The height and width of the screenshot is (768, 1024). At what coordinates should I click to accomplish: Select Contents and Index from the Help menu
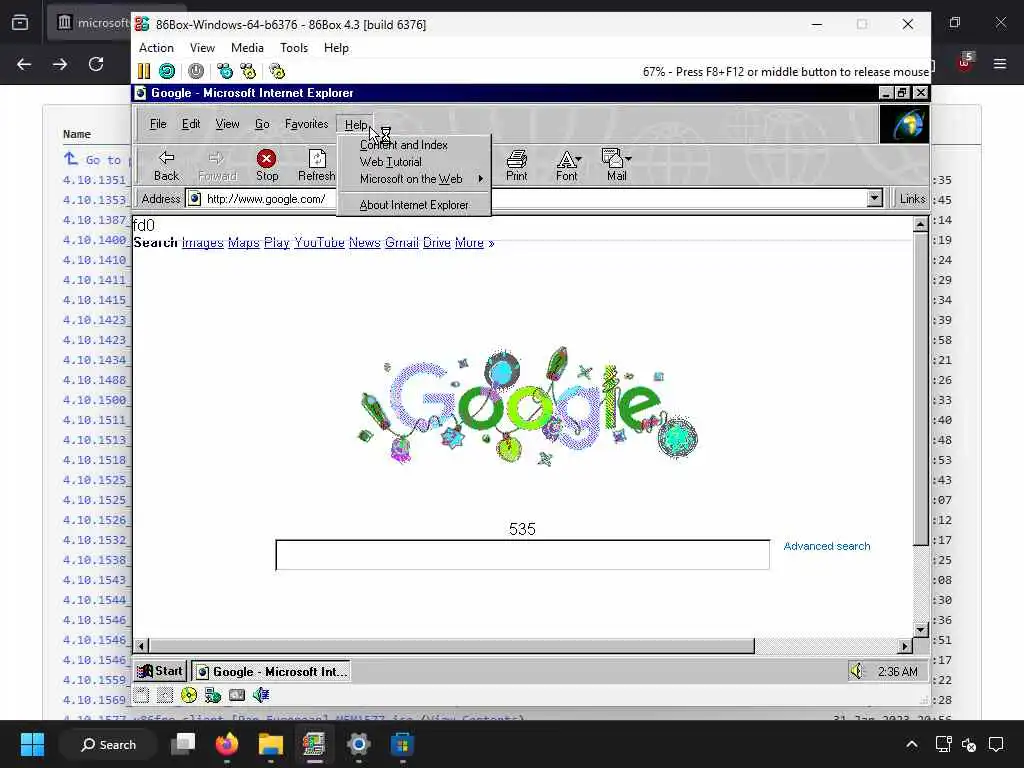coord(414,145)
